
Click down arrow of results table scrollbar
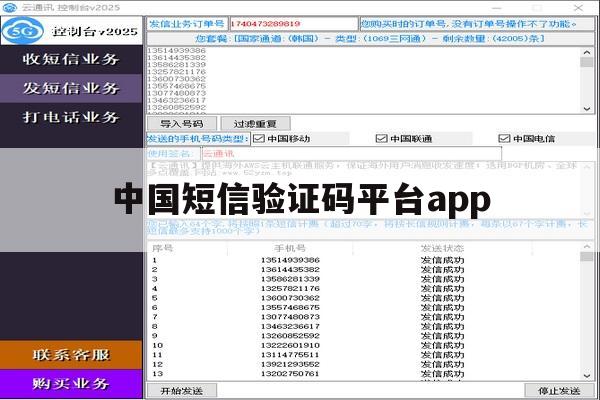[587, 376]
